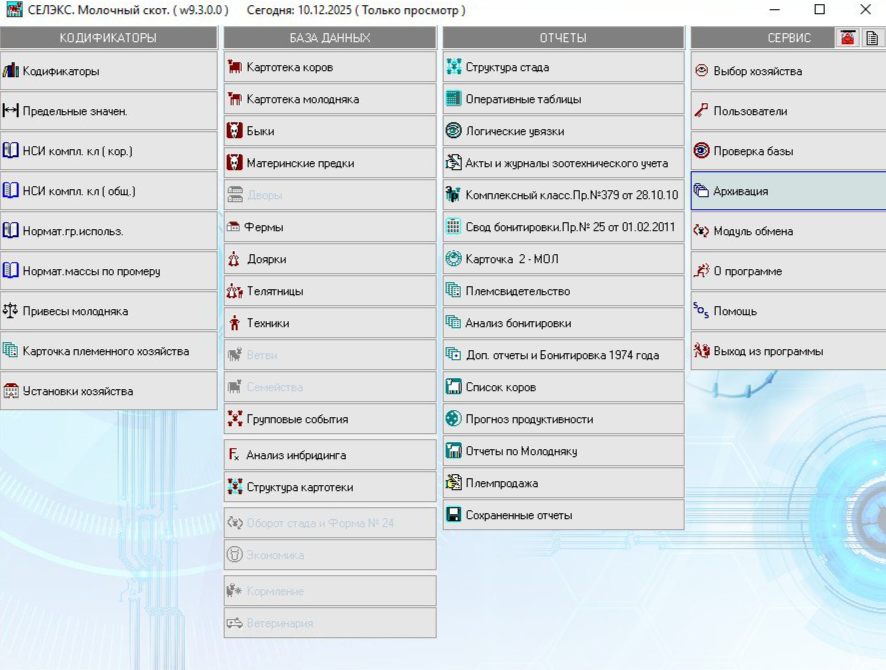
Task: Click the books icon beside Кодификаторы
Action: tap(11, 71)
